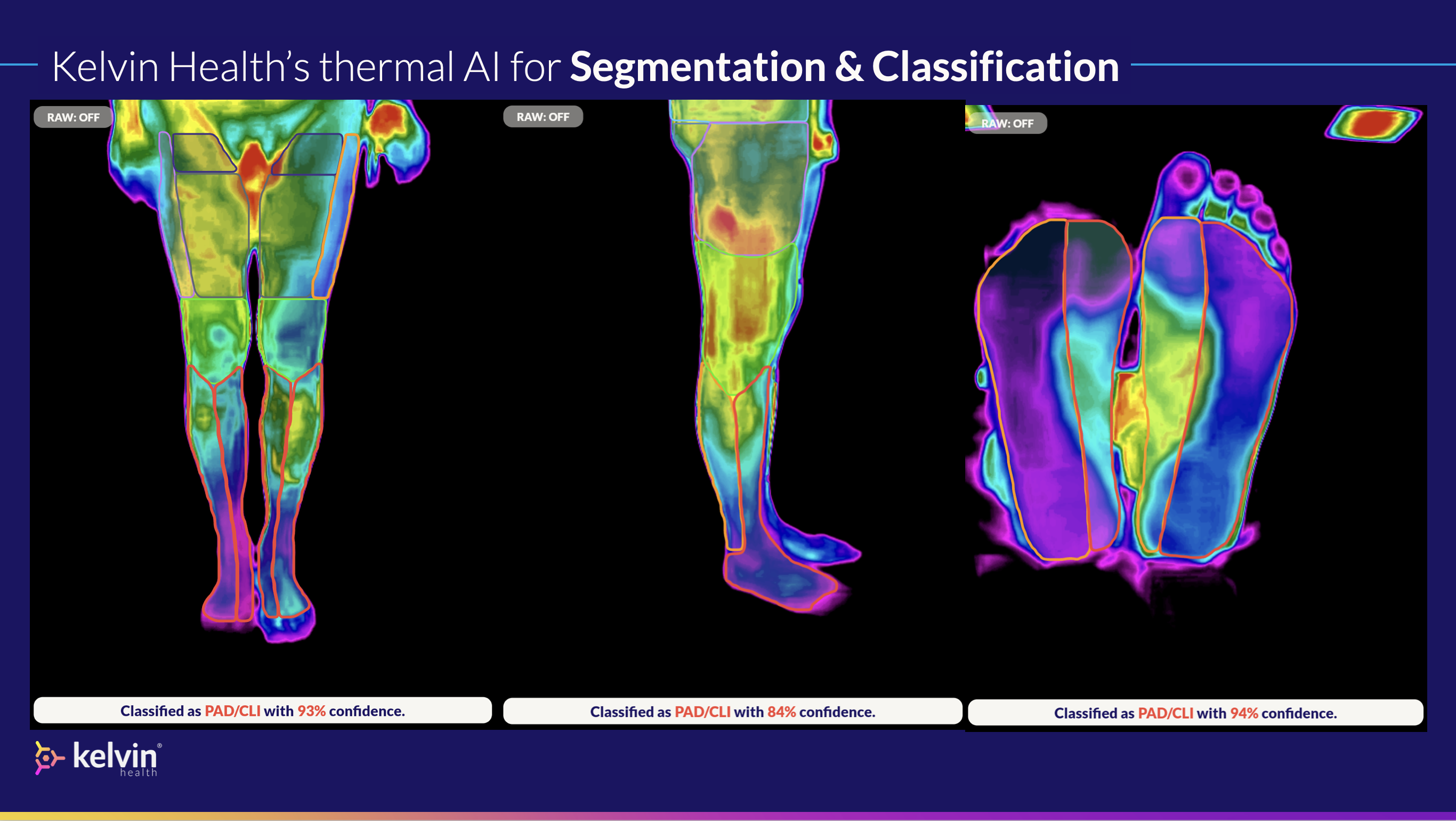
Task: Click the PAD/CLI label under front legs image
Action: pyautogui.click(x=232, y=711)
